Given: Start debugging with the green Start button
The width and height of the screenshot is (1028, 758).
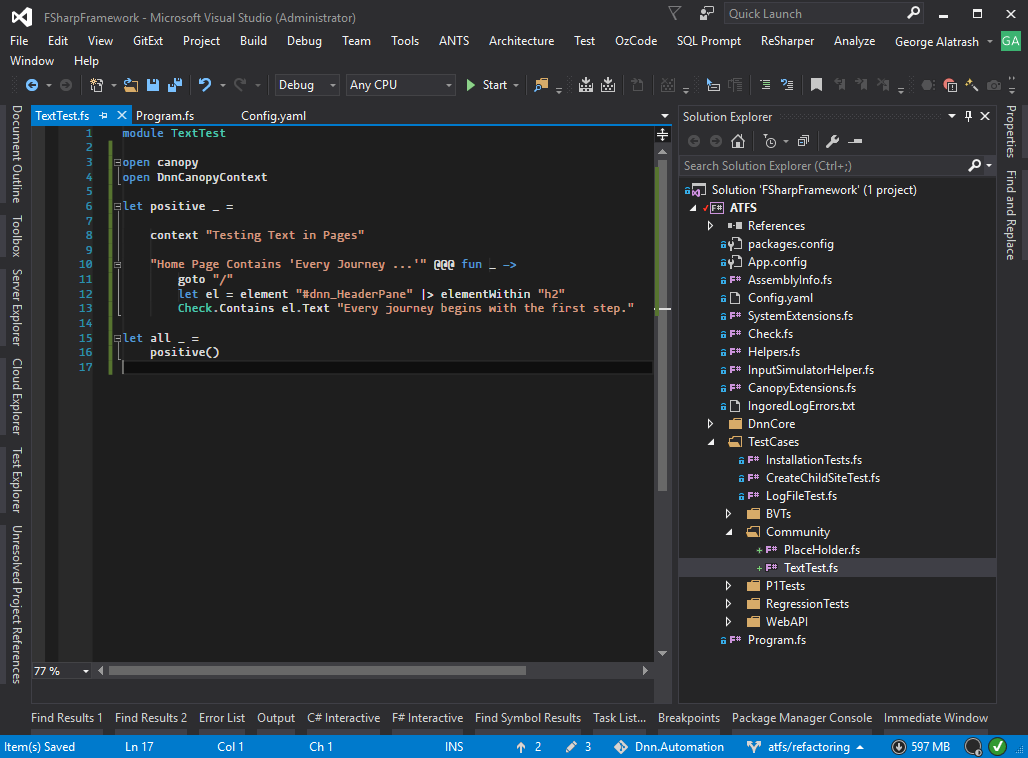Looking at the screenshot, I should pyautogui.click(x=487, y=85).
